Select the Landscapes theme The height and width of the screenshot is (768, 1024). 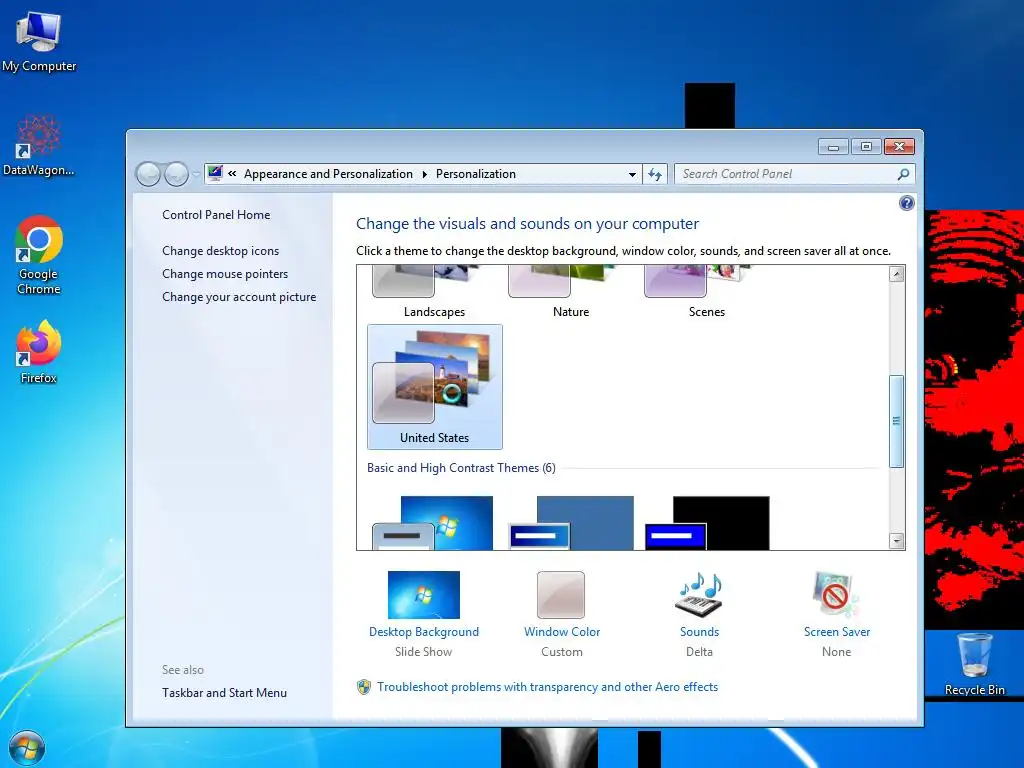(434, 292)
